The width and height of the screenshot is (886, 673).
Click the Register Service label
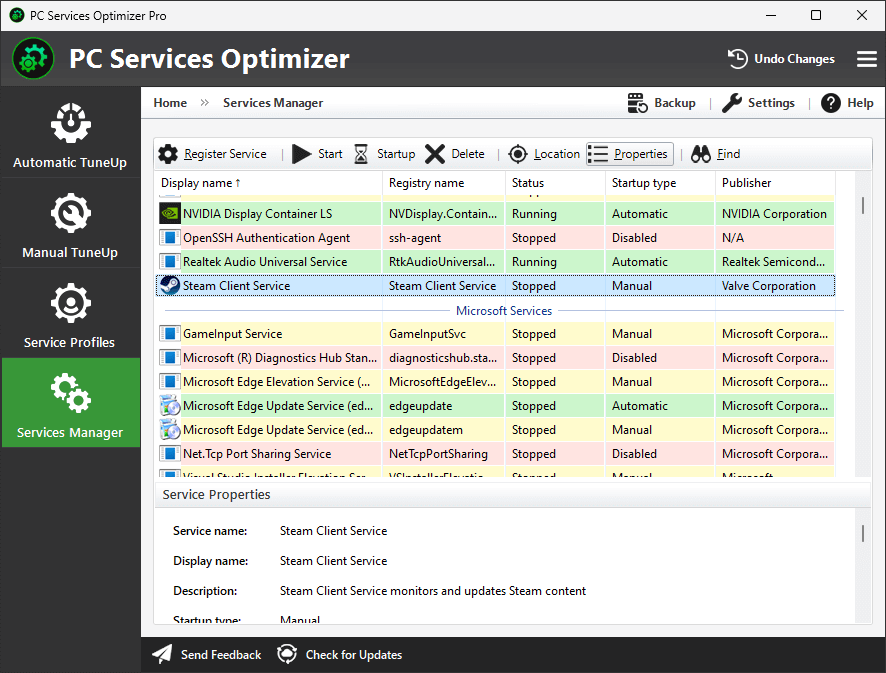pos(225,154)
